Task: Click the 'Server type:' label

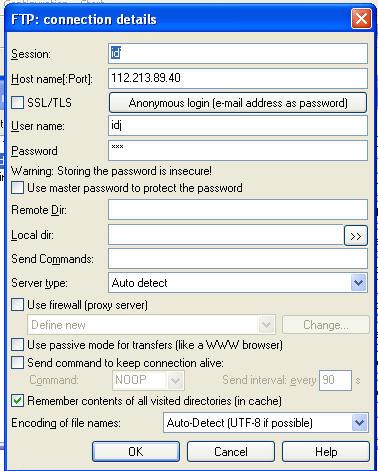Action: 39,283
